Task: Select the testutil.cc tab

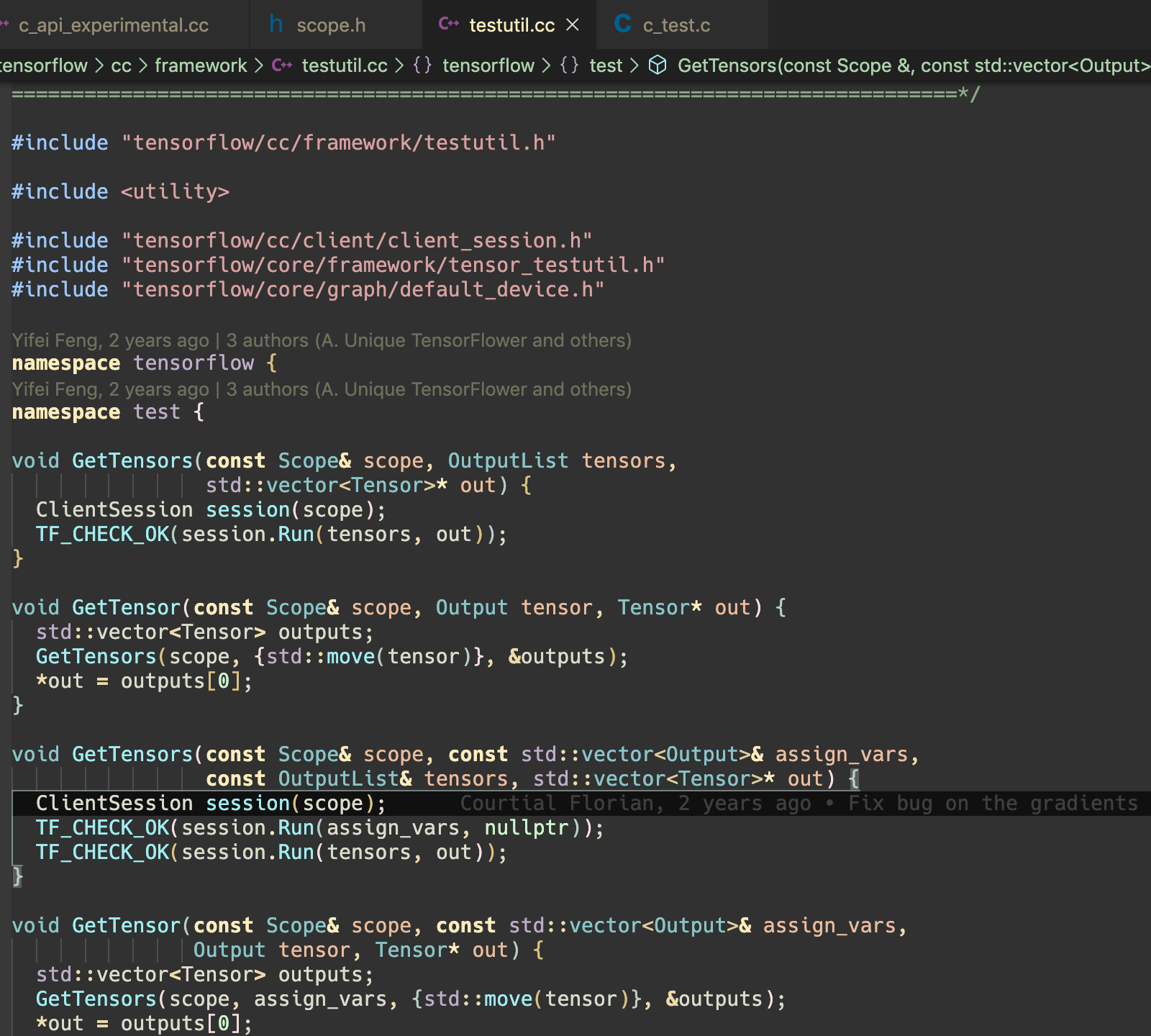Action: coord(511,25)
